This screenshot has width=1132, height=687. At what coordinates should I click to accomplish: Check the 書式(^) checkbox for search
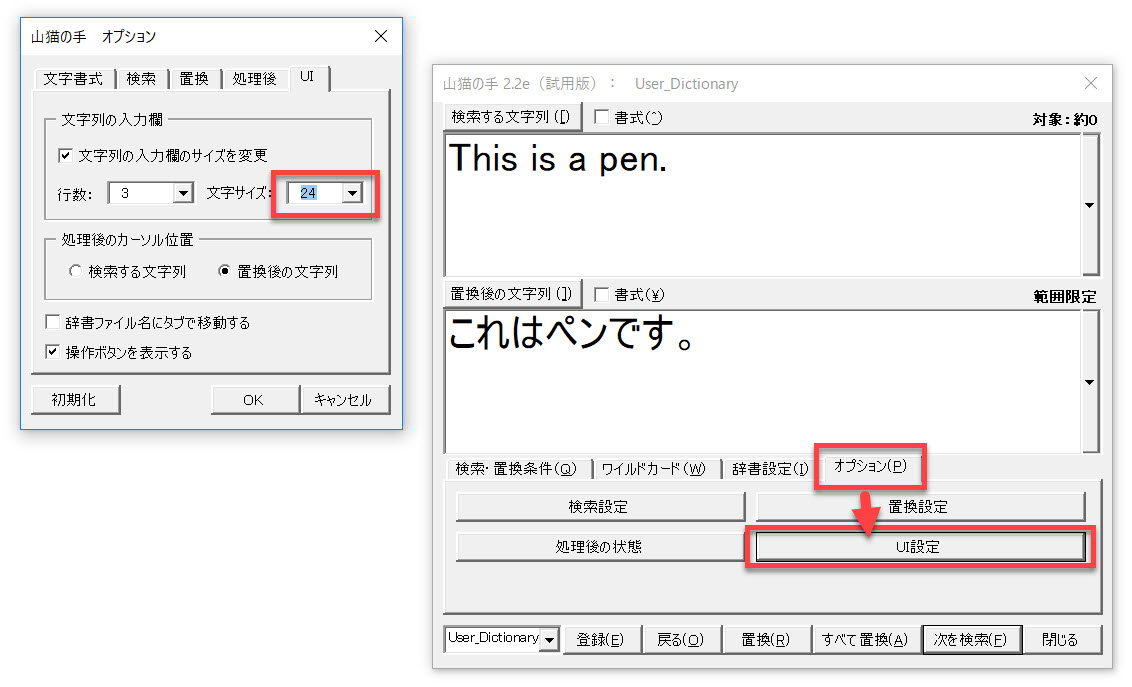(601, 118)
